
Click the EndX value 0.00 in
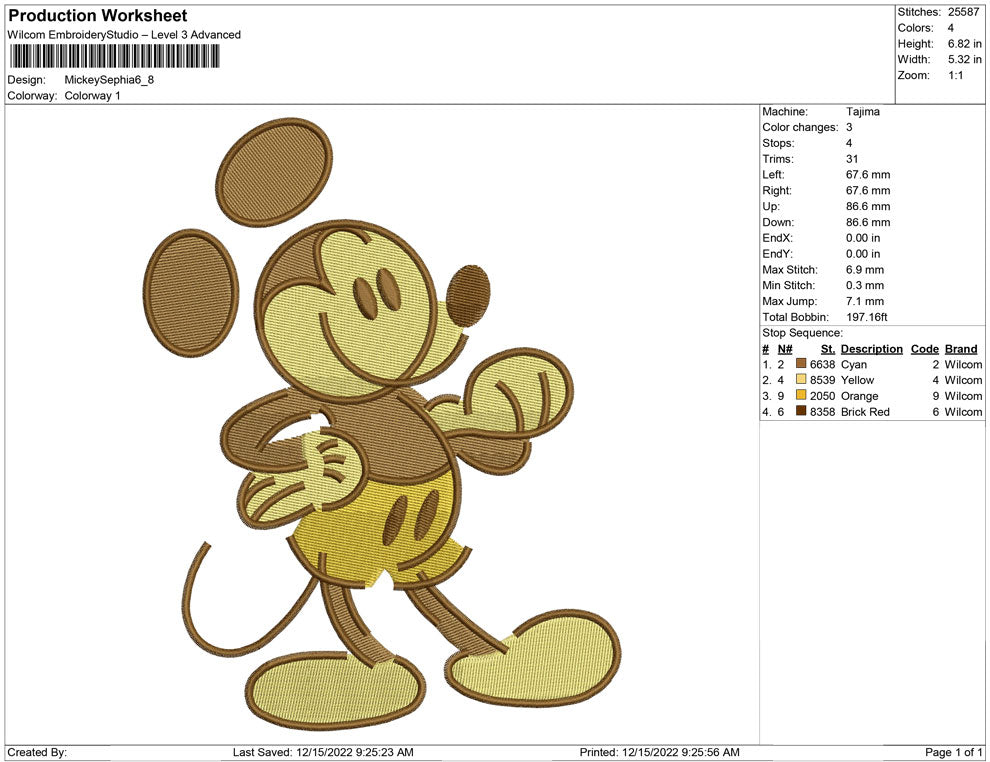click(x=863, y=238)
